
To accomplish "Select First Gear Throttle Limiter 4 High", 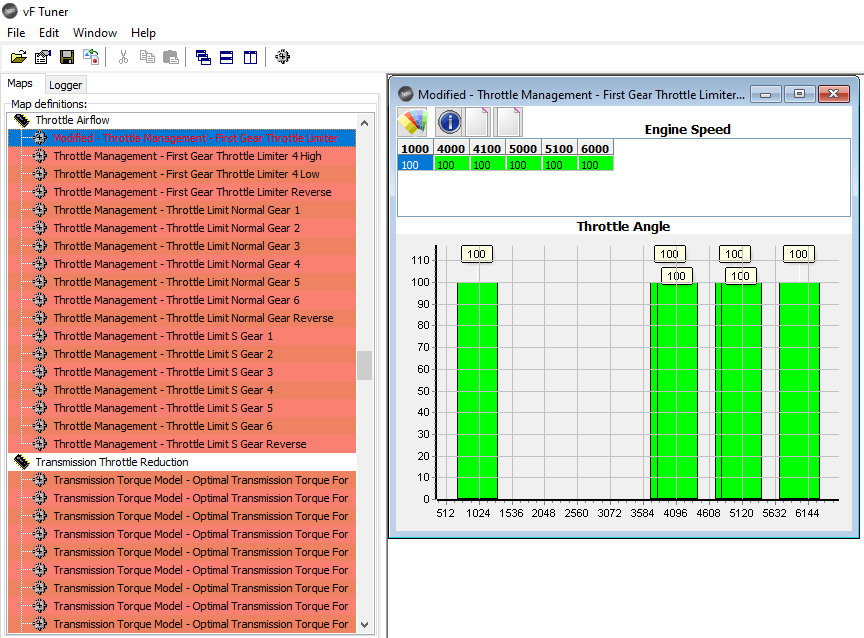I will tap(187, 156).
